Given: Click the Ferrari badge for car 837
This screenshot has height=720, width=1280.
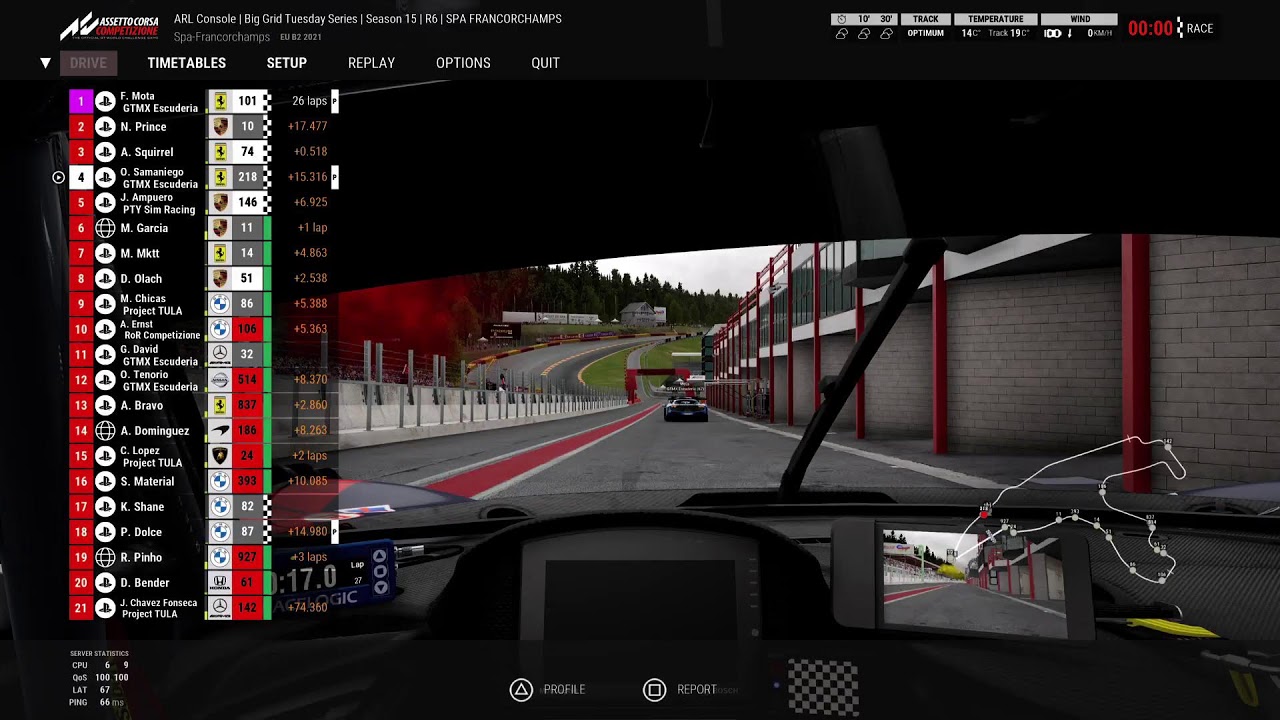Looking at the screenshot, I should point(220,406).
